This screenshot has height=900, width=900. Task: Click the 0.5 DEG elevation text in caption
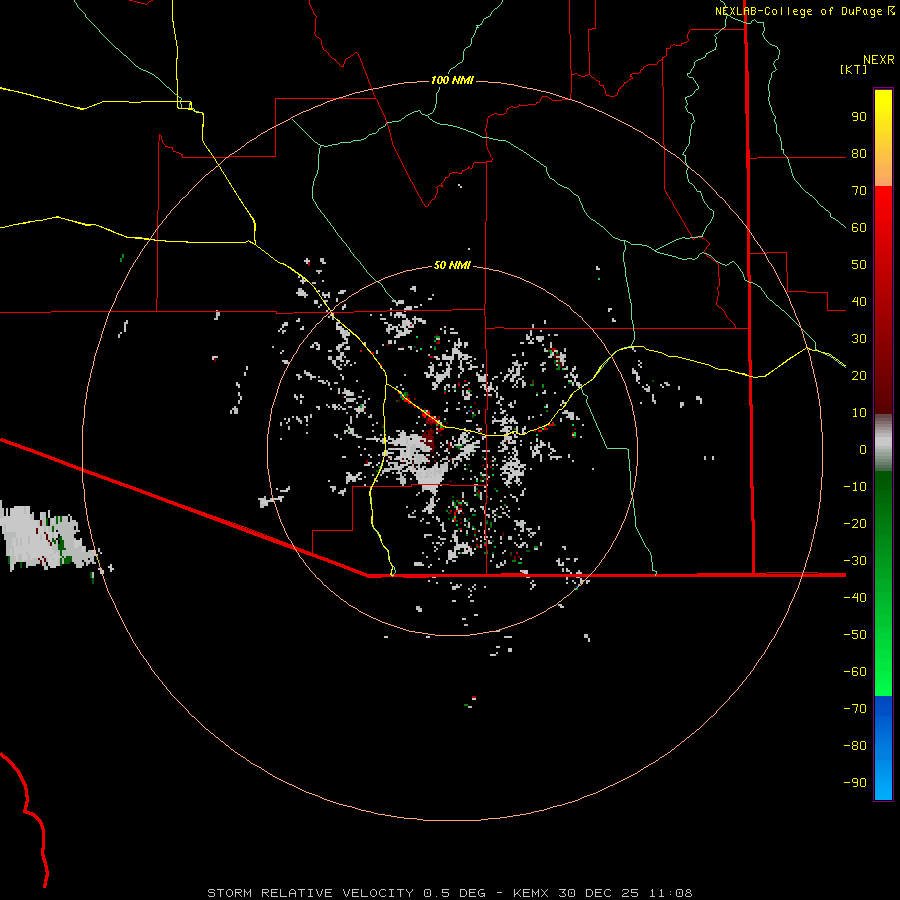pos(454,893)
